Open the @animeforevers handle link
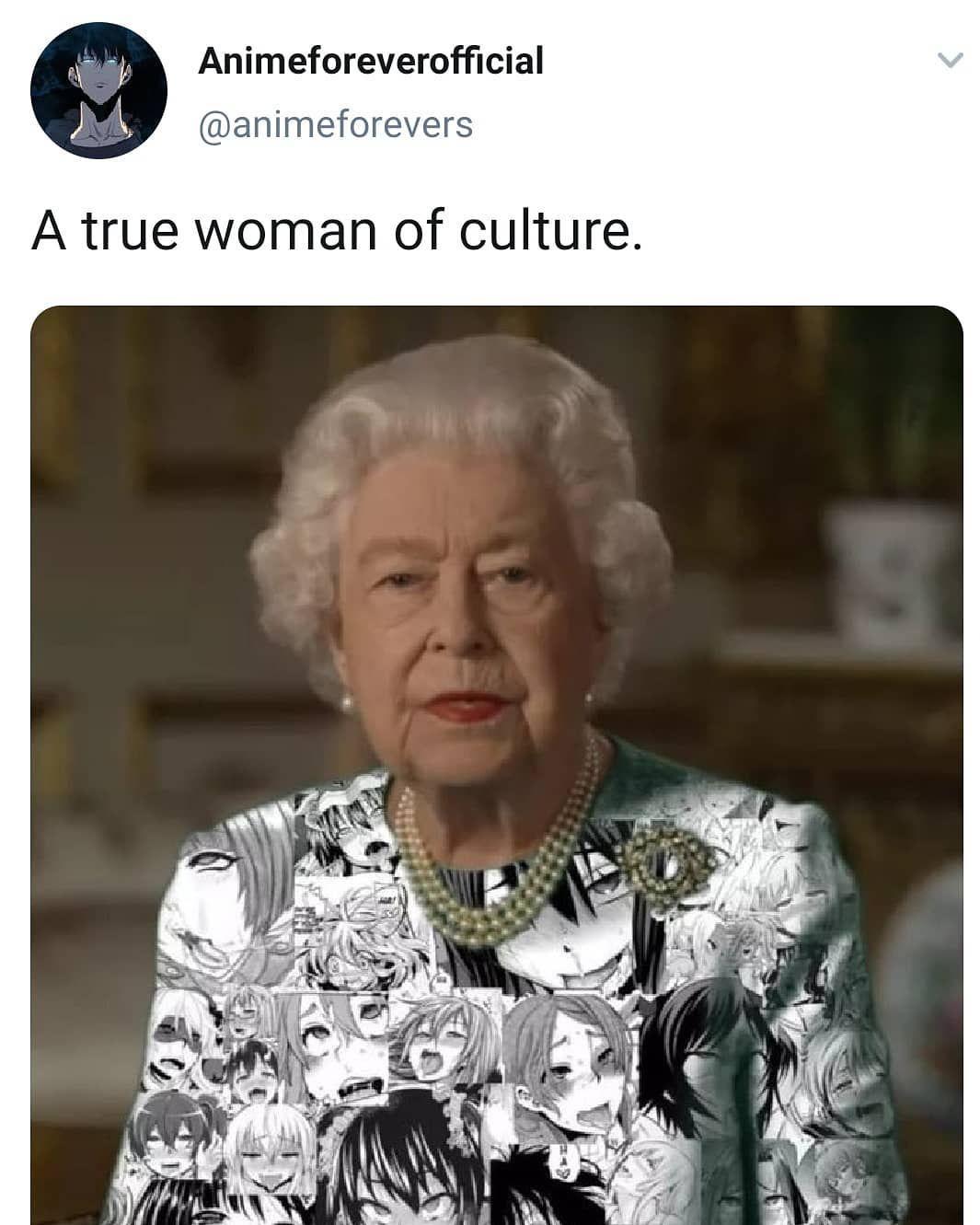The width and height of the screenshot is (980, 1225). 336,124
